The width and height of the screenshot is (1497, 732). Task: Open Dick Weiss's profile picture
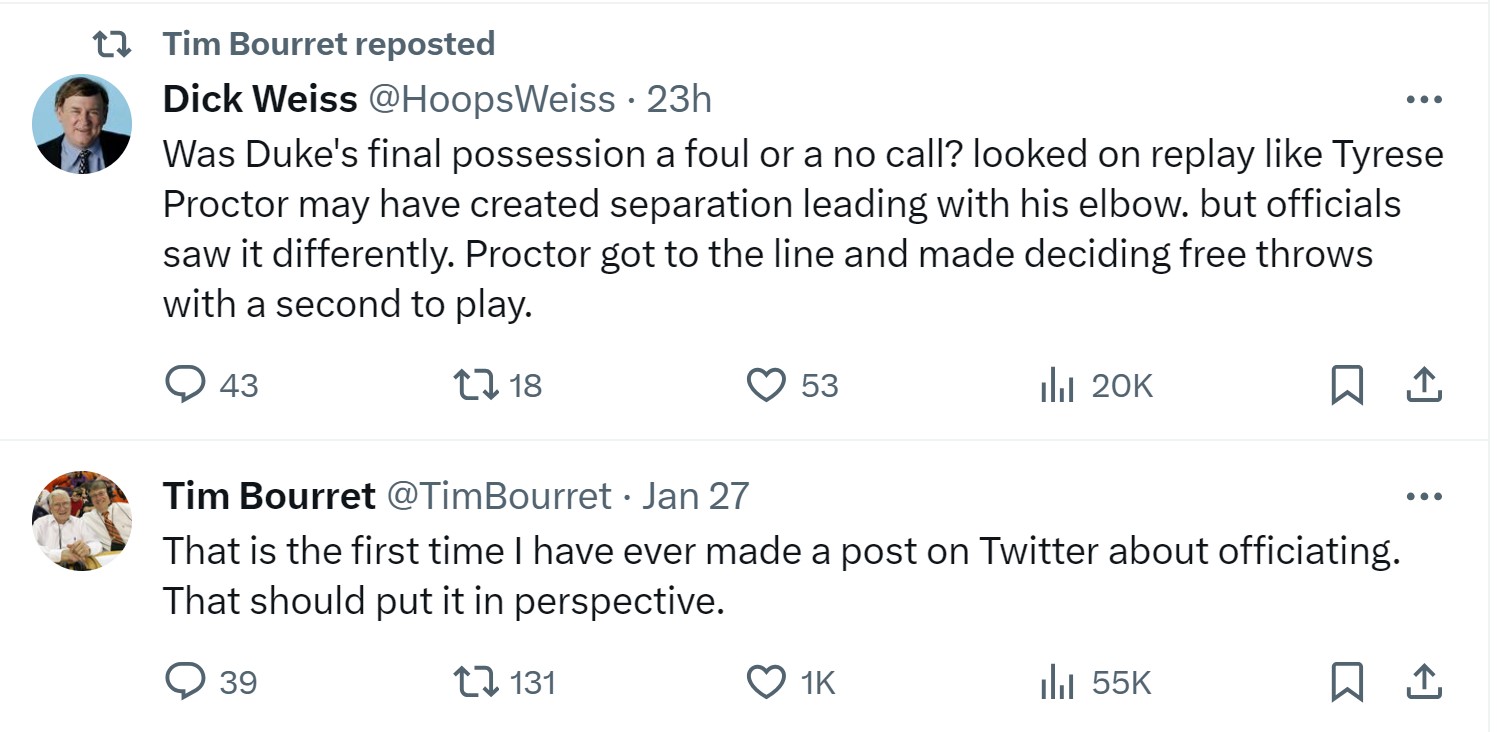click(x=82, y=124)
